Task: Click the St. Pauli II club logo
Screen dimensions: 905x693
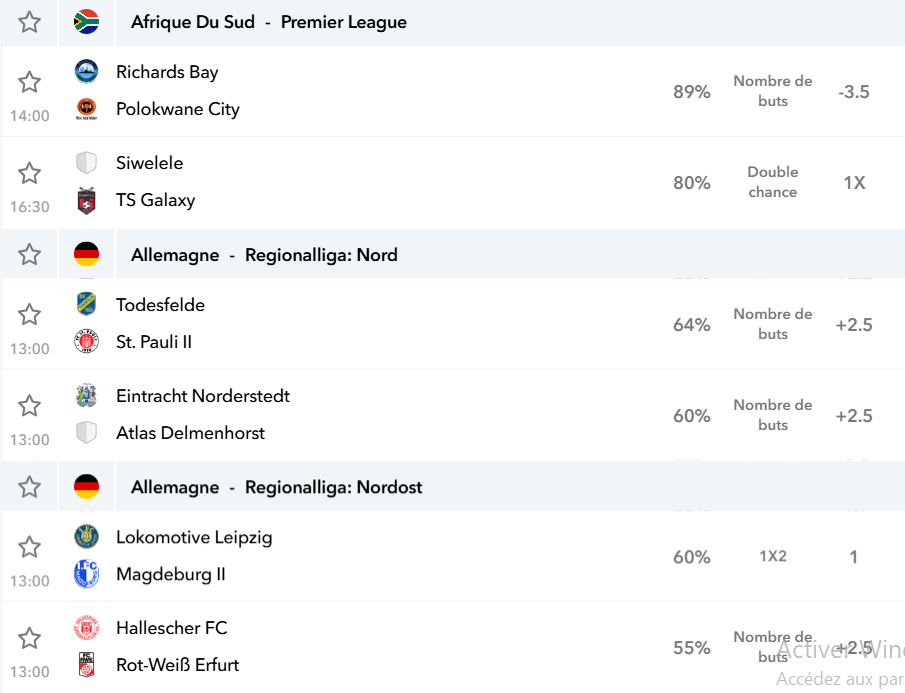Action: (87, 342)
